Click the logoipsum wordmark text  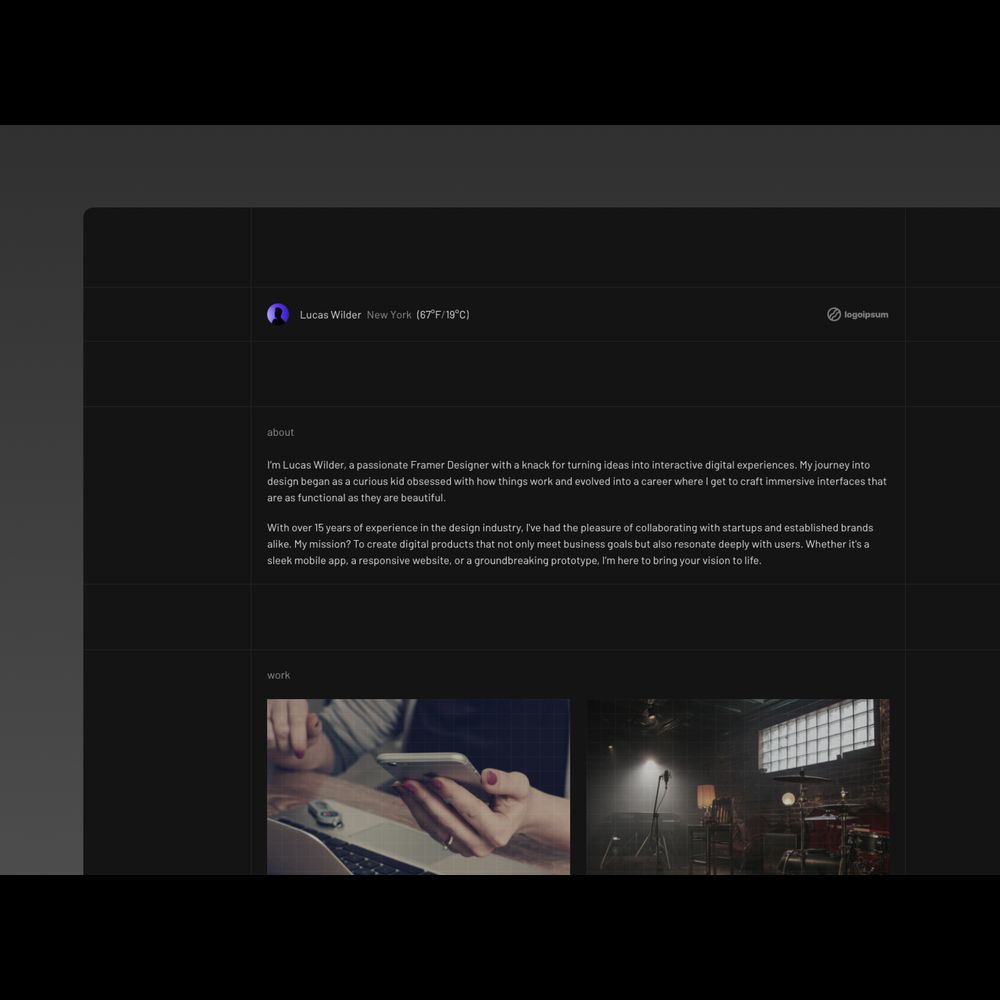(x=866, y=314)
